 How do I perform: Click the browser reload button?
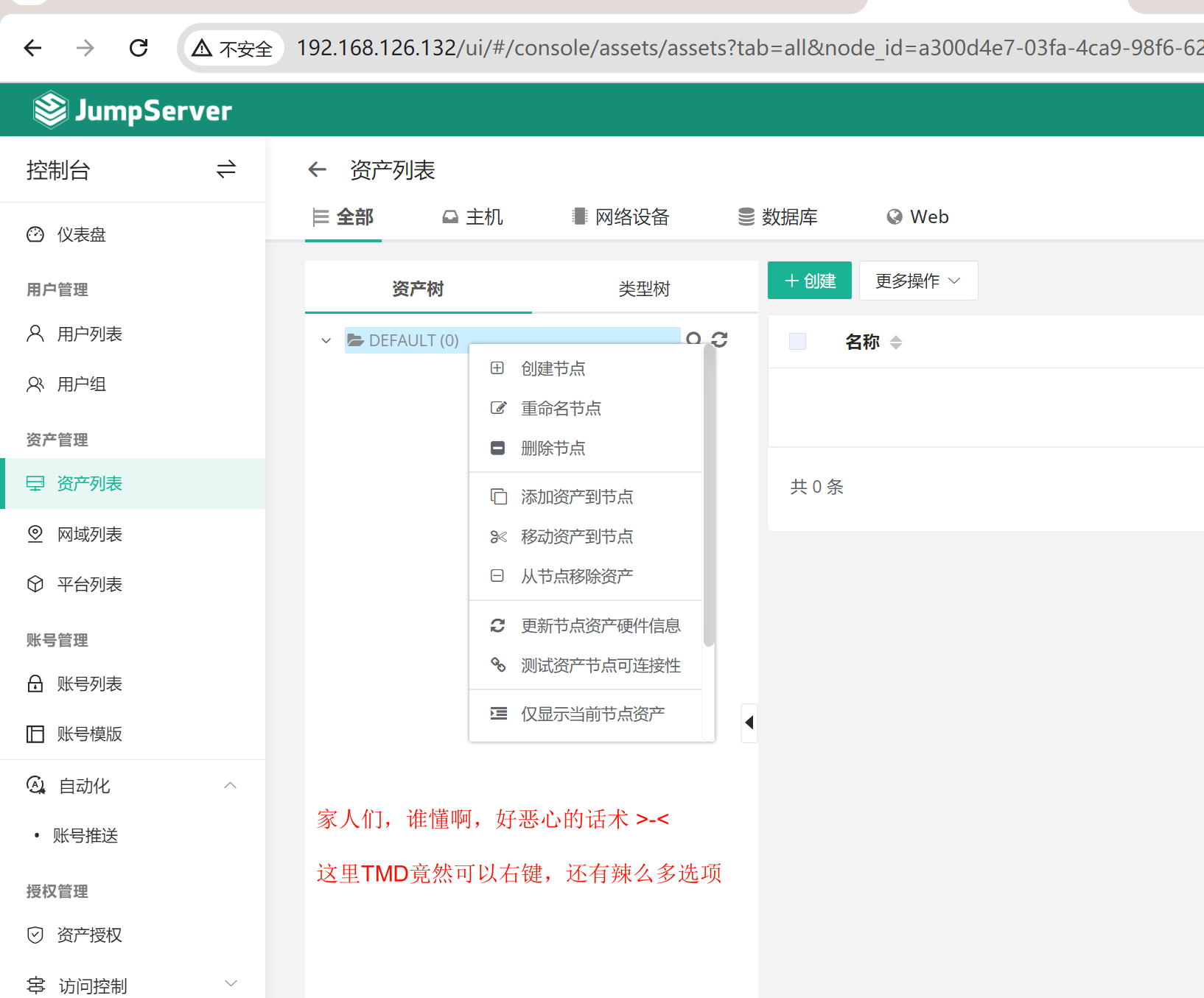coord(139,49)
